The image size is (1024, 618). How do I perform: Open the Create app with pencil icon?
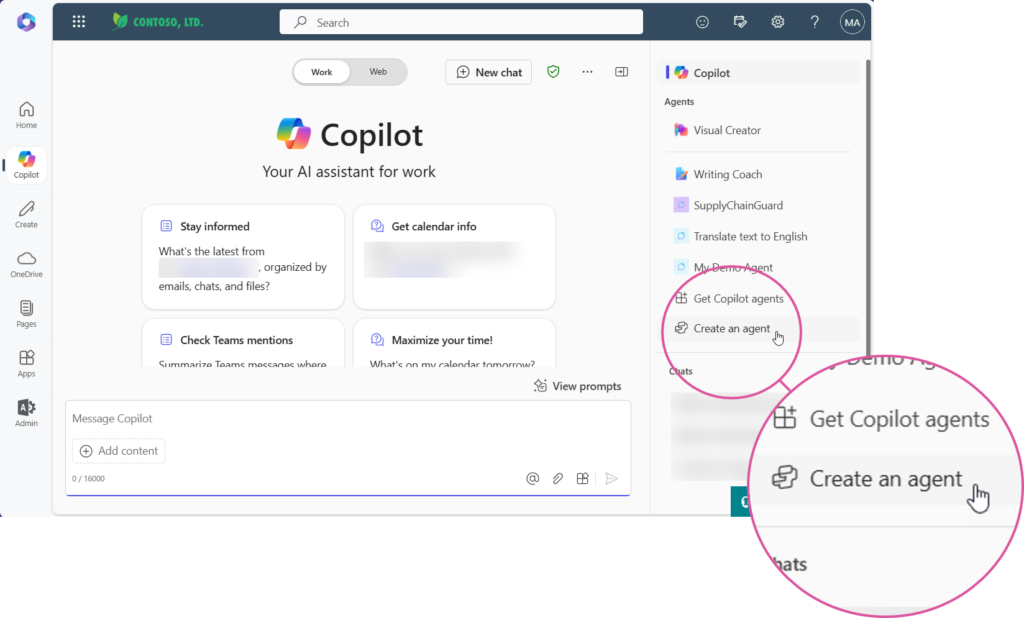pos(26,214)
